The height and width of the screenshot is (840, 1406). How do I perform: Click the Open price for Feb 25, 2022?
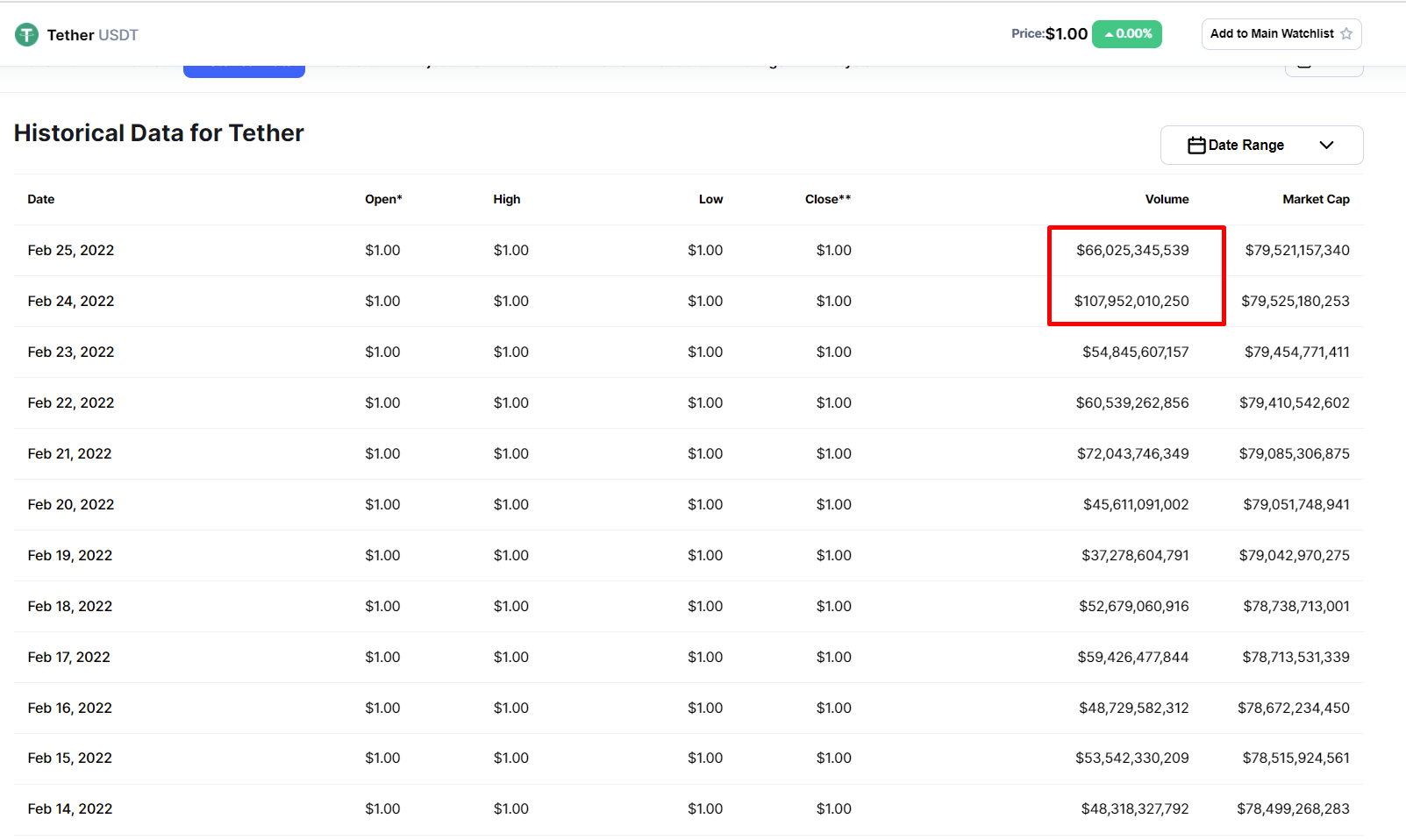click(382, 250)
